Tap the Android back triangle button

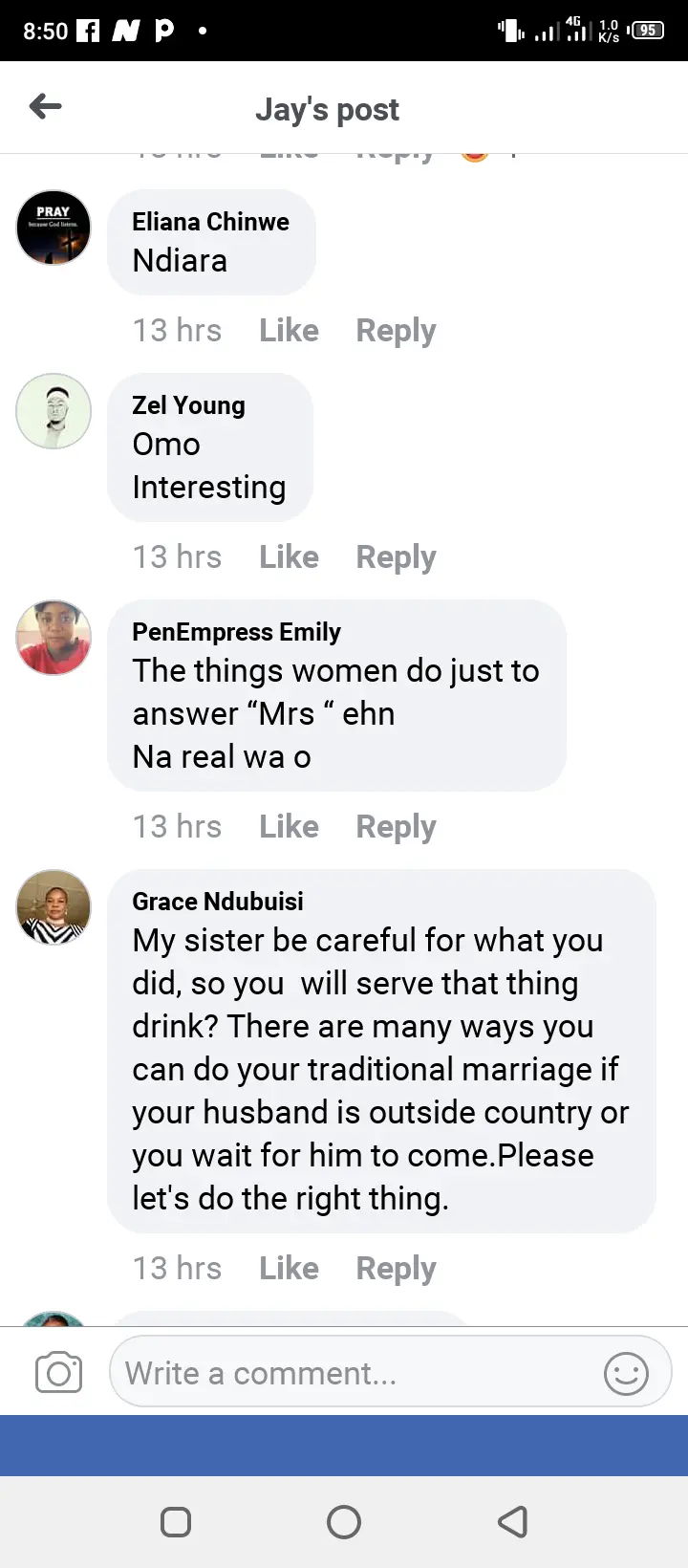(513, 1521)
